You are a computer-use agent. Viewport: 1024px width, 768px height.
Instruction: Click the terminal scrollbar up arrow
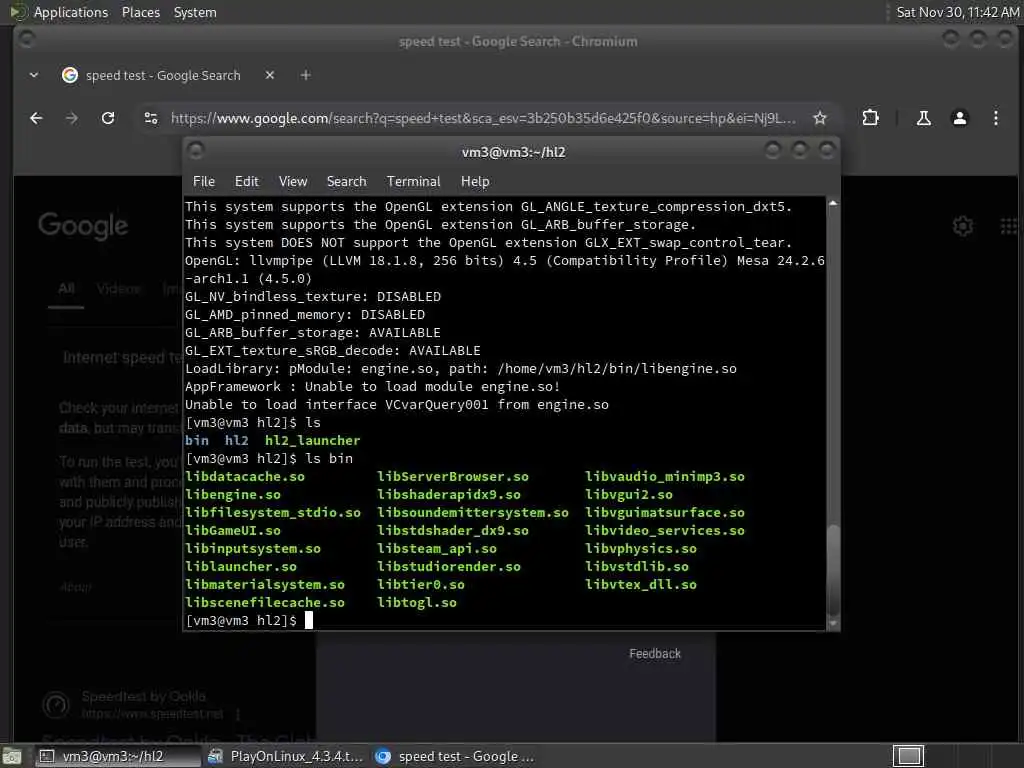click(x=833, y=204)
